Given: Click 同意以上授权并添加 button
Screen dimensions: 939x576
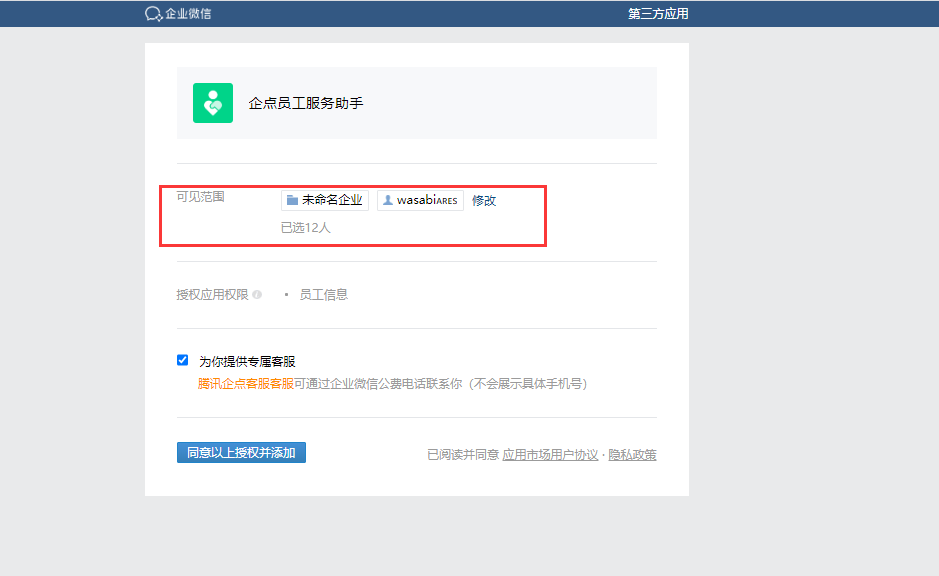Looking at the screenshot, I should (241, 453).
